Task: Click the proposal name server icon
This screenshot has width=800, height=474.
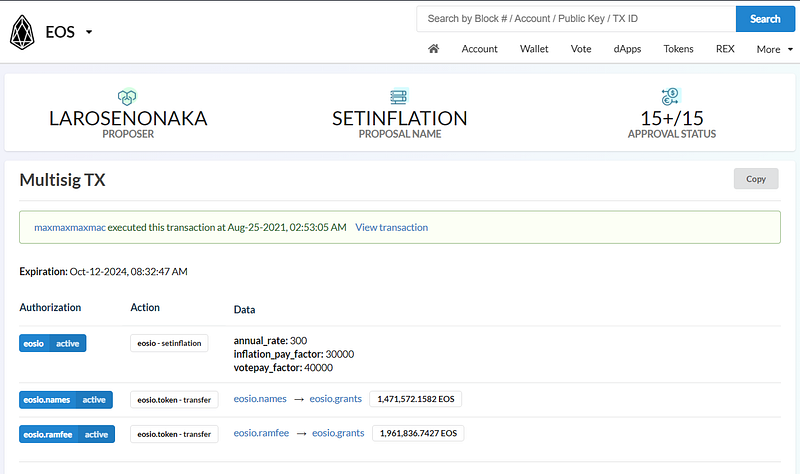Action: pos(398,96)
